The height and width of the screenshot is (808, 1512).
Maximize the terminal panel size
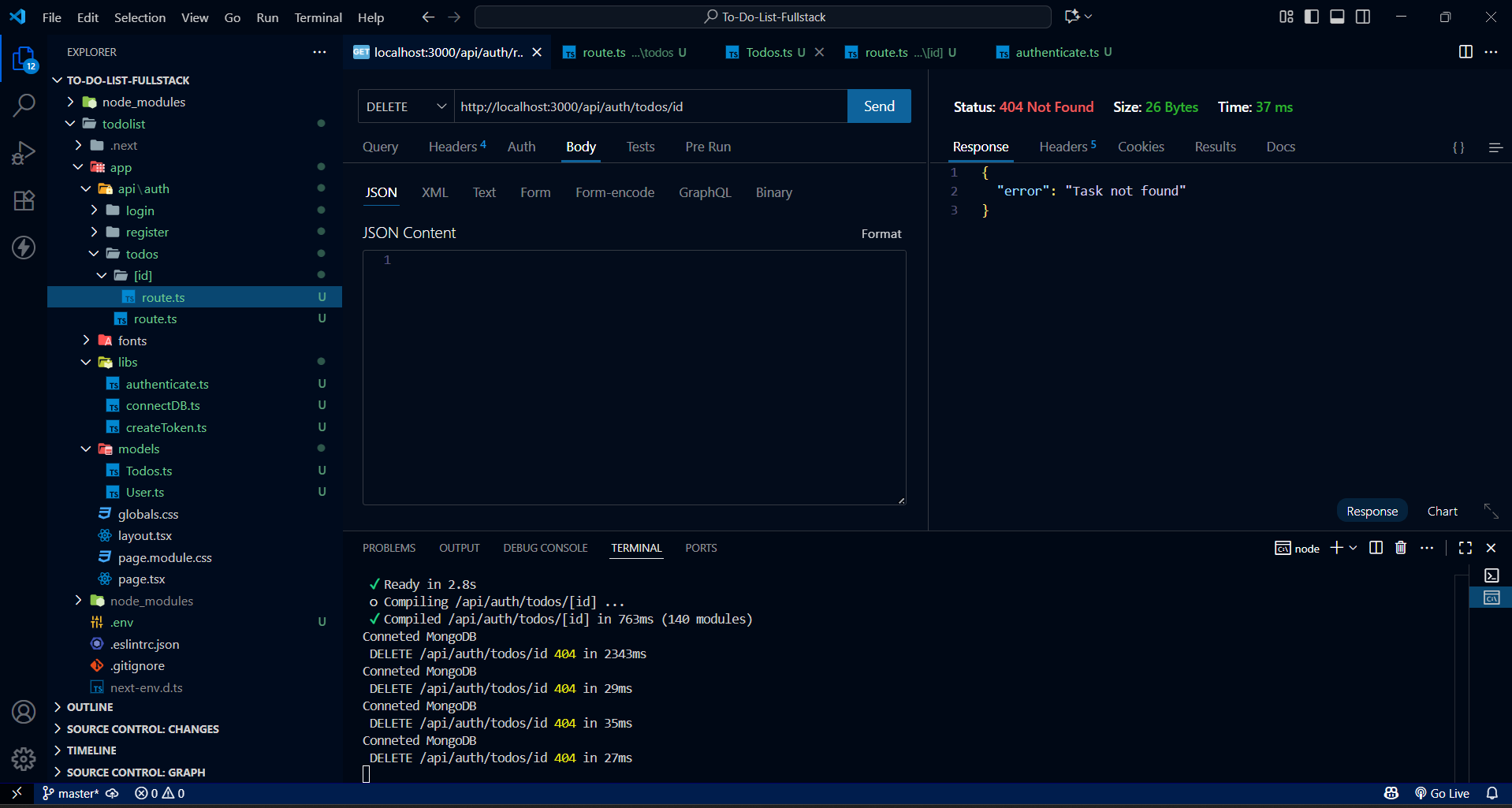[x=1465, y=548]
